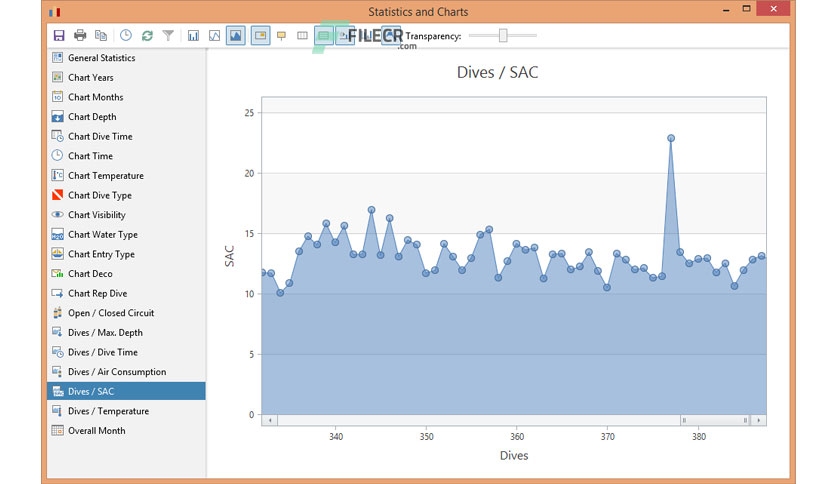Click the Transparency slider handle
836x484 pixels.
click(503, 36)
